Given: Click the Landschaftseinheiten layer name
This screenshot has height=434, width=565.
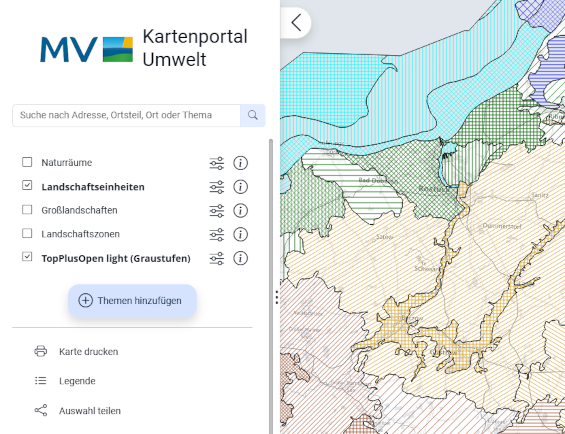Looking at the screenshot, I should click(x=93, y=187).
